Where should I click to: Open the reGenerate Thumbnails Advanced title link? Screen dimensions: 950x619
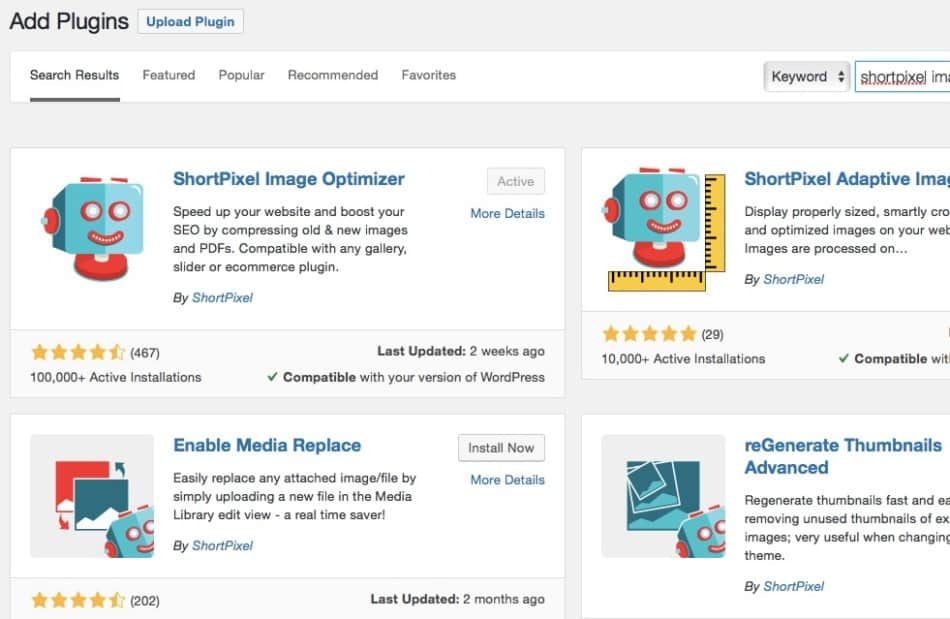pyautogui.click(x=843, y=456)
